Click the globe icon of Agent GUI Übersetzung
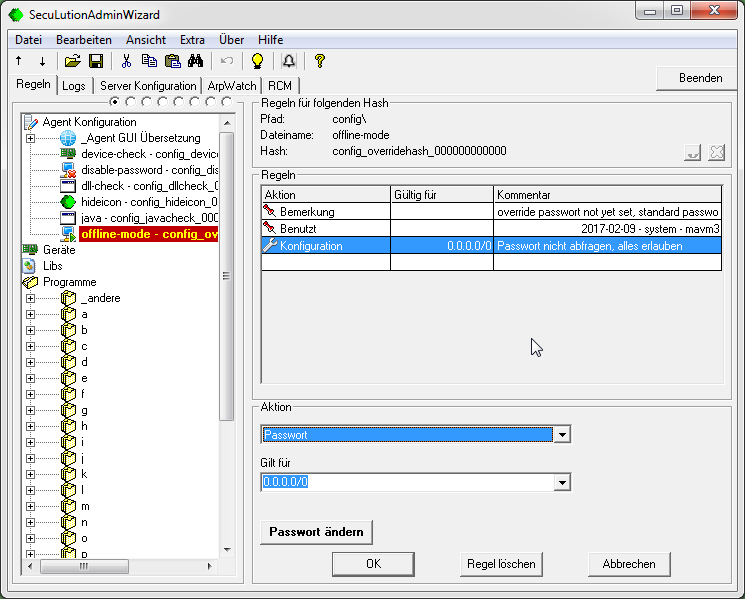Image resolution: width=745 pixels, height=599 pixels. click(68, 138)
